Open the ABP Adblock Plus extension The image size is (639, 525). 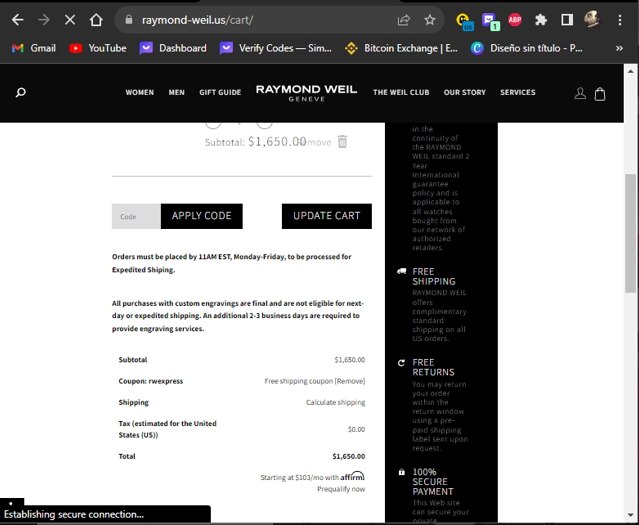[515, 19]
